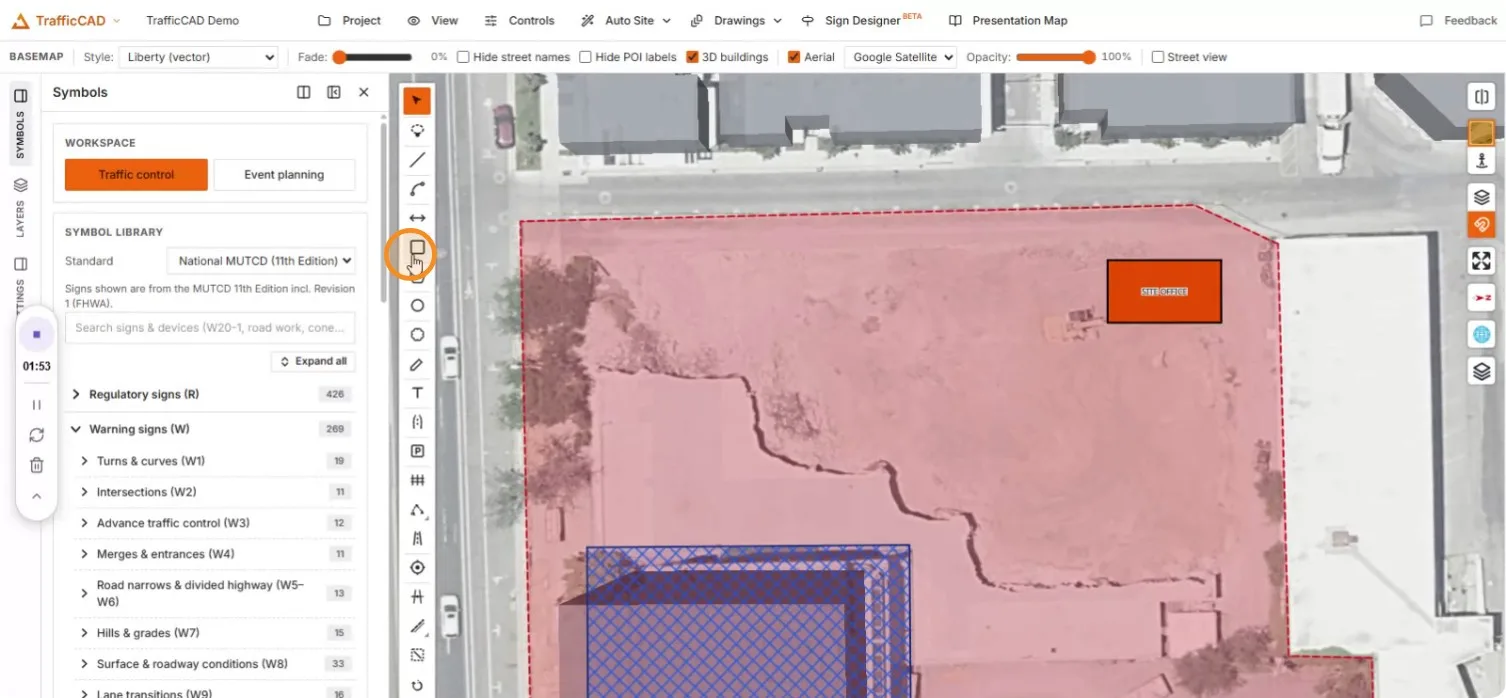The width and height of the screenshot is (1506, 698).
Task: Click the parking P symbol tool
Action: tap(417, 451)
